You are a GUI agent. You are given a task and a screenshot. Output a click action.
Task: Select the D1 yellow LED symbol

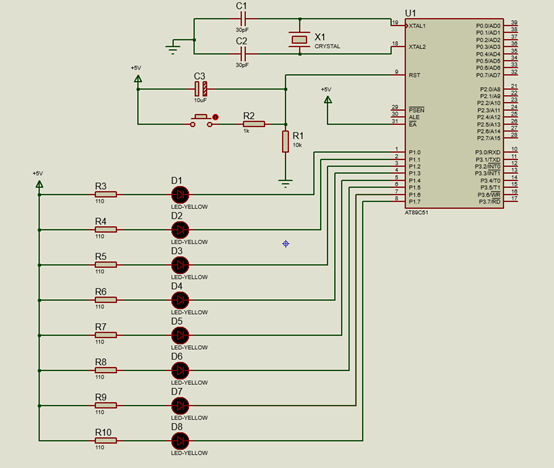pyautogui.click(x=180, y=195)
